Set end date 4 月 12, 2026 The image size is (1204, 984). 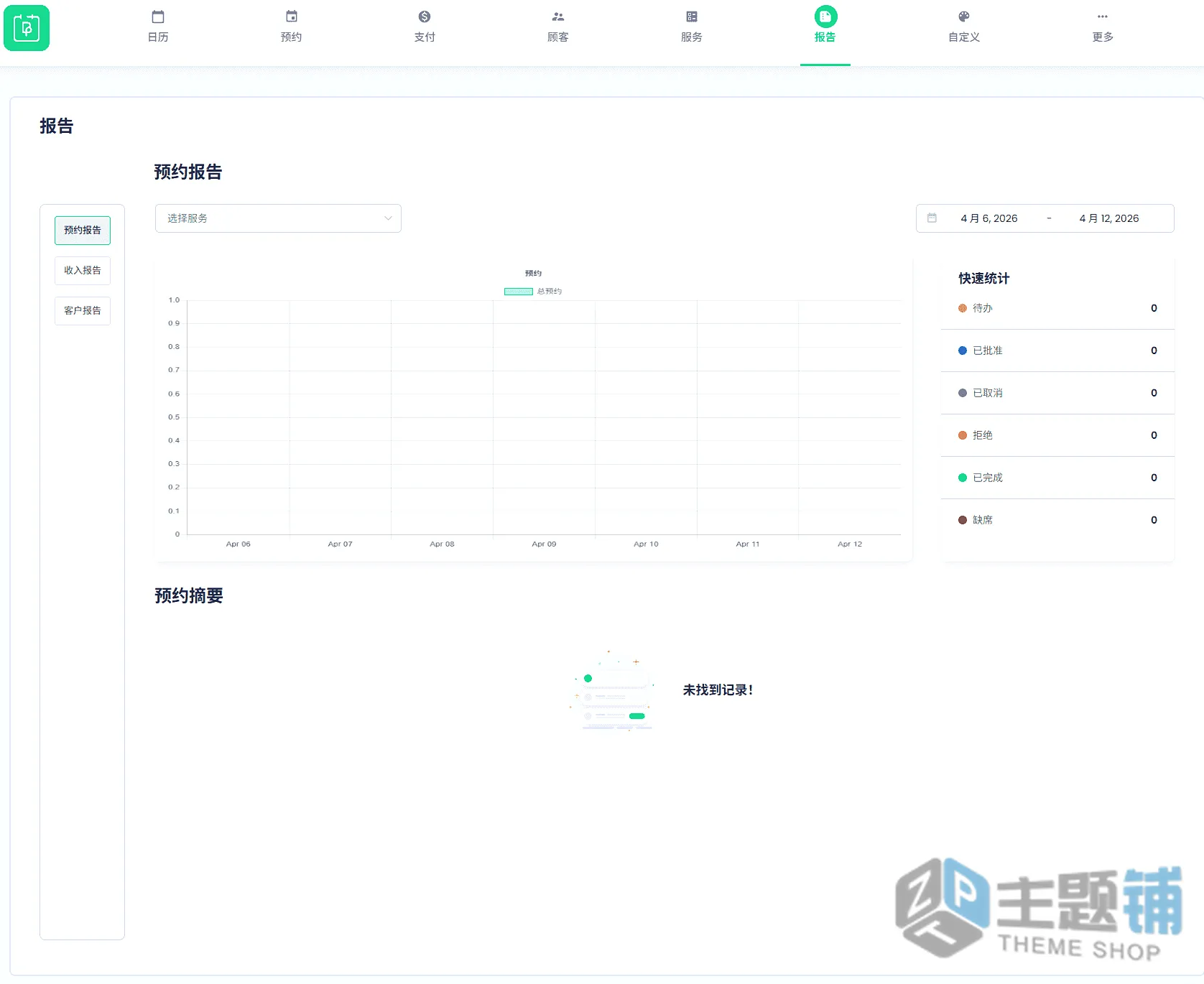click(x=1109, y=218)
